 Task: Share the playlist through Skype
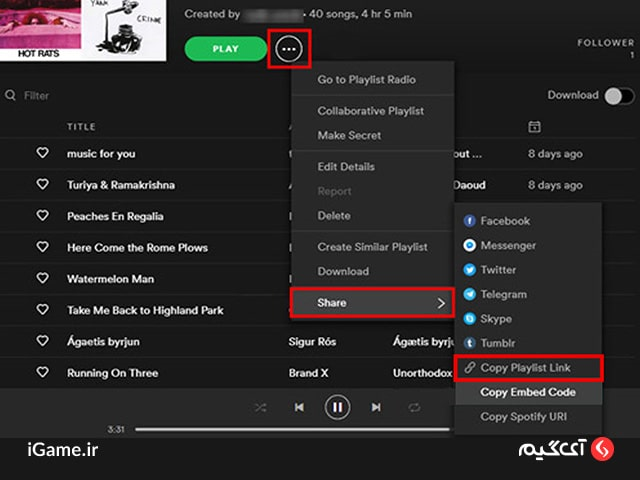[x=487, y=319]
